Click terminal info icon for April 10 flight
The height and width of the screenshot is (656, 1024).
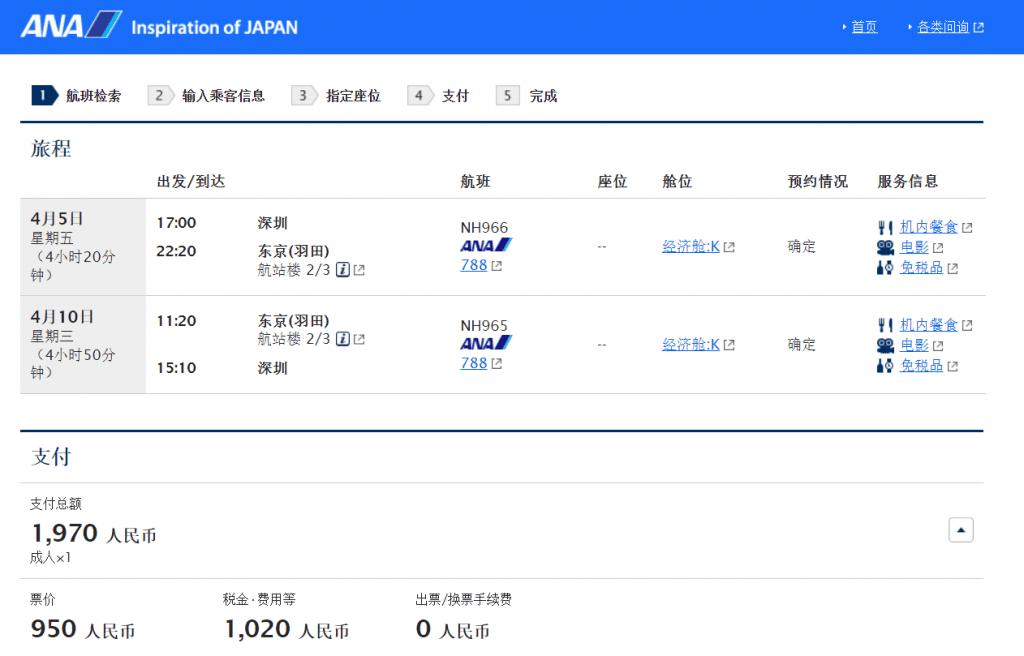point(342,340)
